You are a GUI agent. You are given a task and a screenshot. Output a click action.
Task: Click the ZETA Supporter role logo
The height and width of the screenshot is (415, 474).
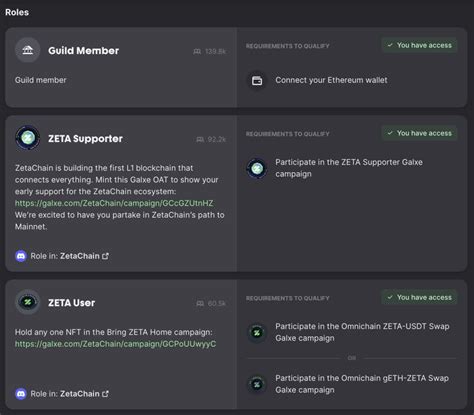[x=28, y=138]
